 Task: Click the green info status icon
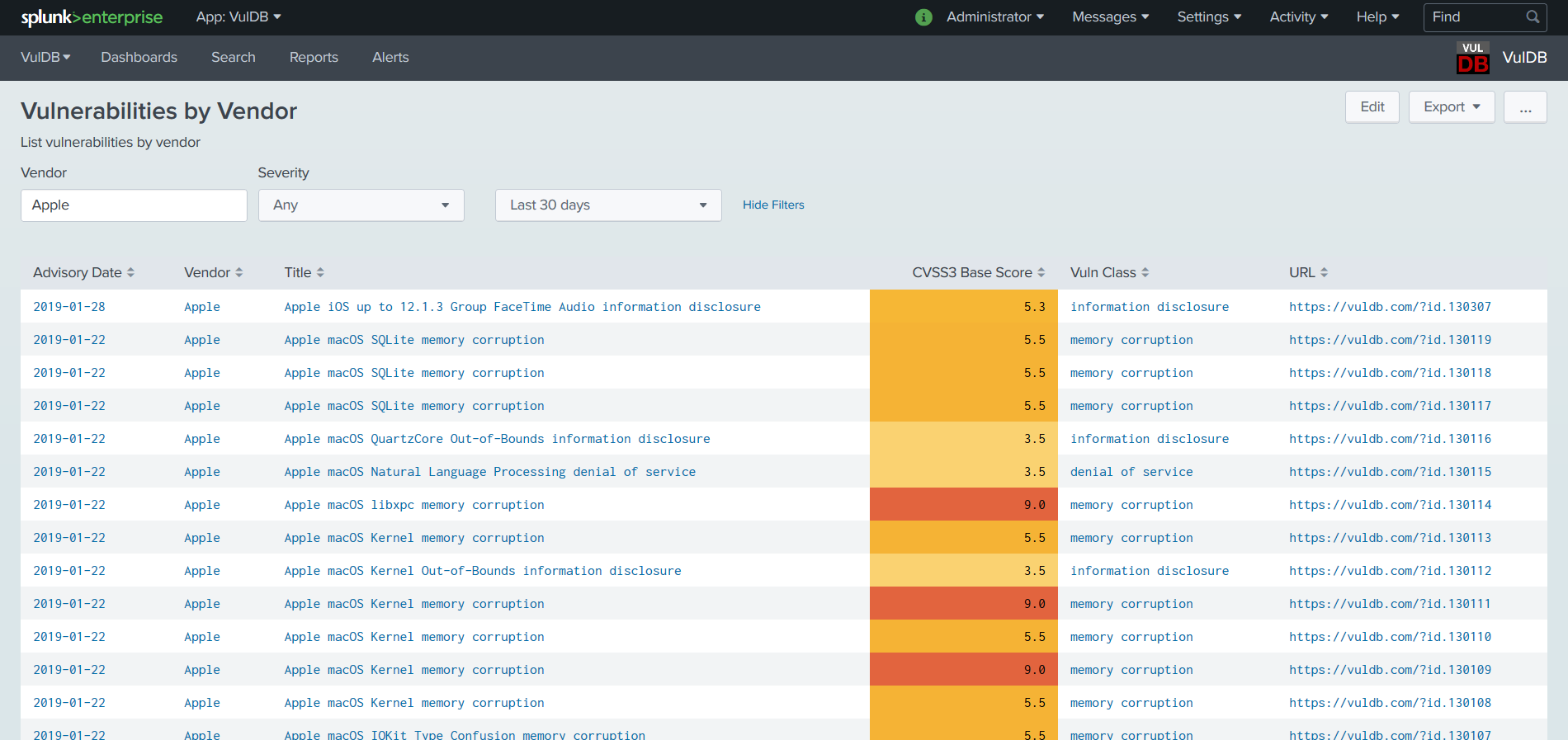(923, 17)
